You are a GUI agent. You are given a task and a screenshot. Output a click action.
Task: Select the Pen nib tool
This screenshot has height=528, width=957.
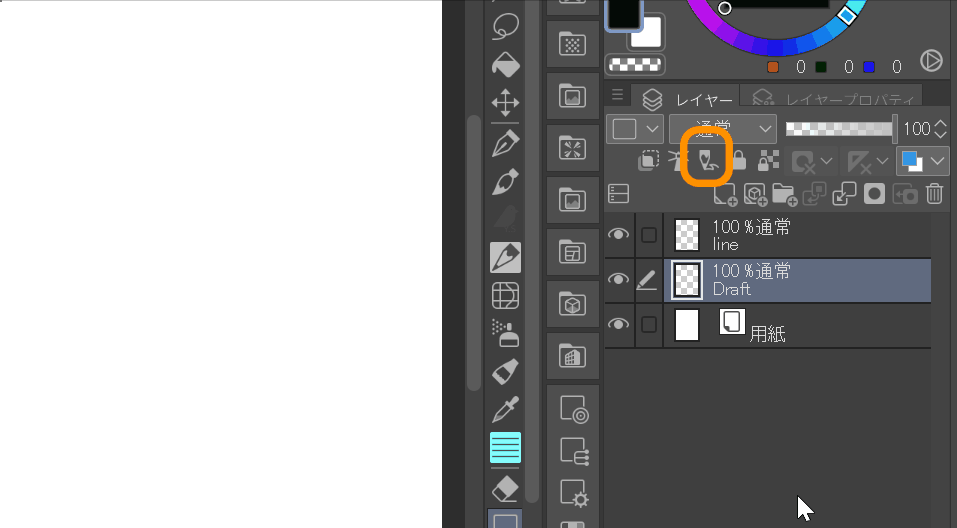505,144
